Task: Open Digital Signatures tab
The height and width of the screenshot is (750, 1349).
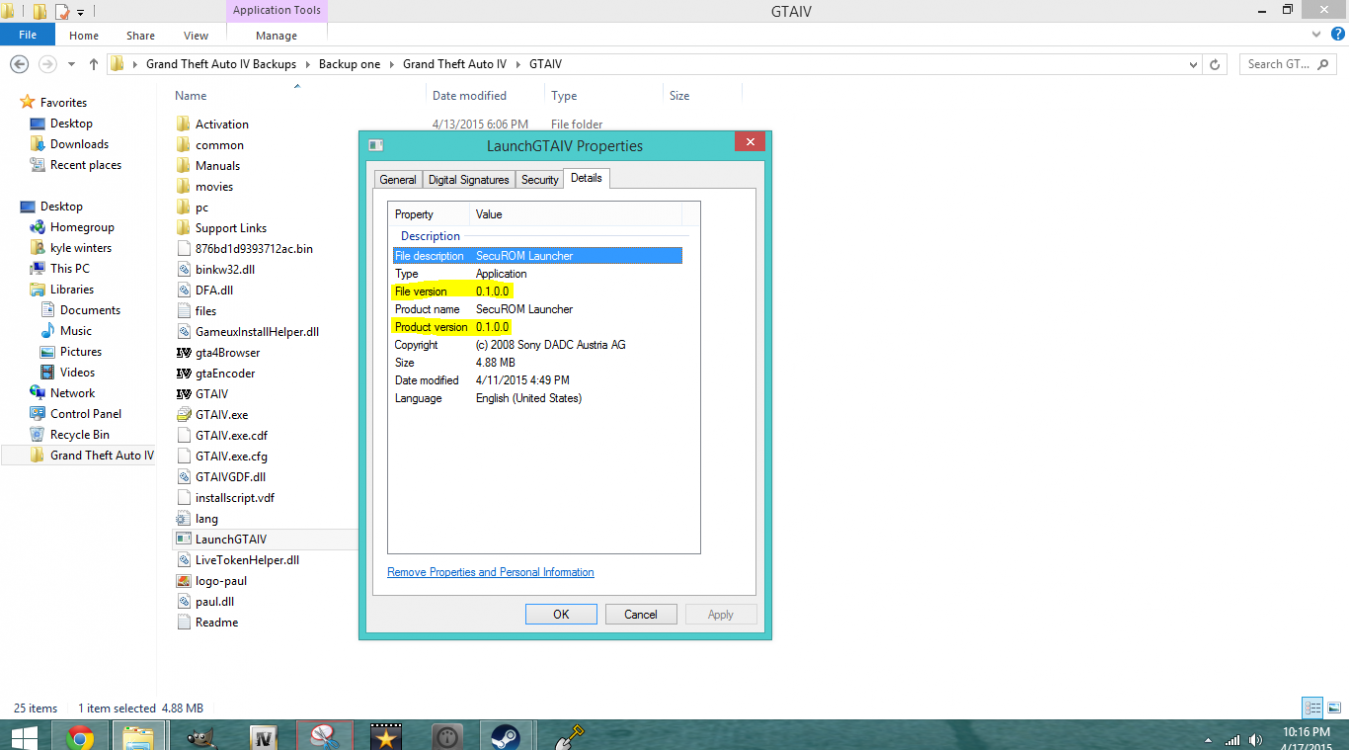Action: tap(469, 180)
